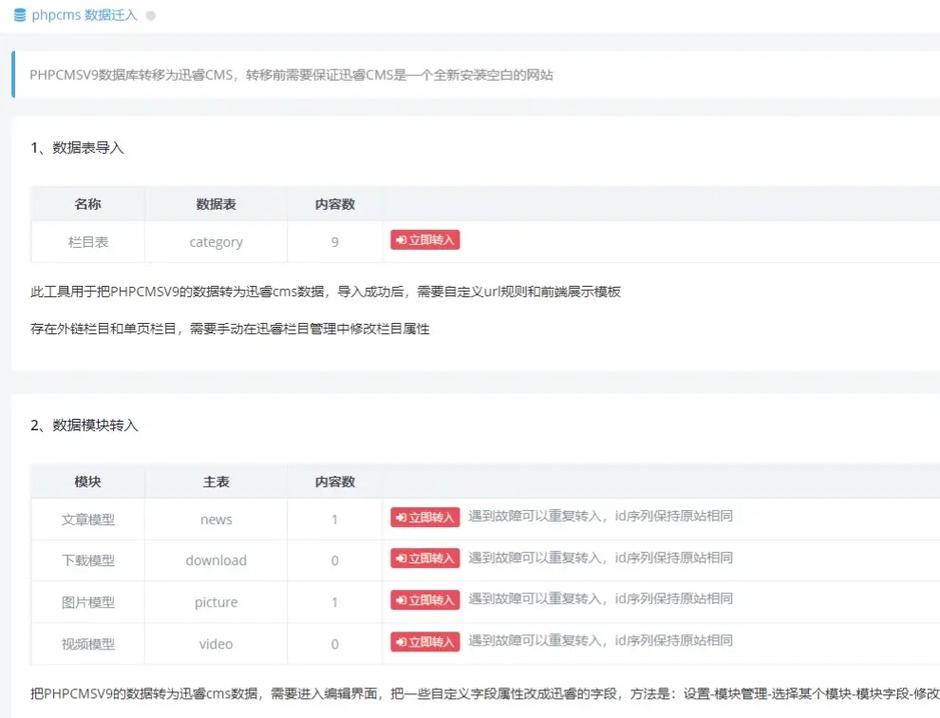The width and height of the screenshot is (940, 718).
Task: Click the grey status dot after 数据迁入
Action: pos(151,16)
